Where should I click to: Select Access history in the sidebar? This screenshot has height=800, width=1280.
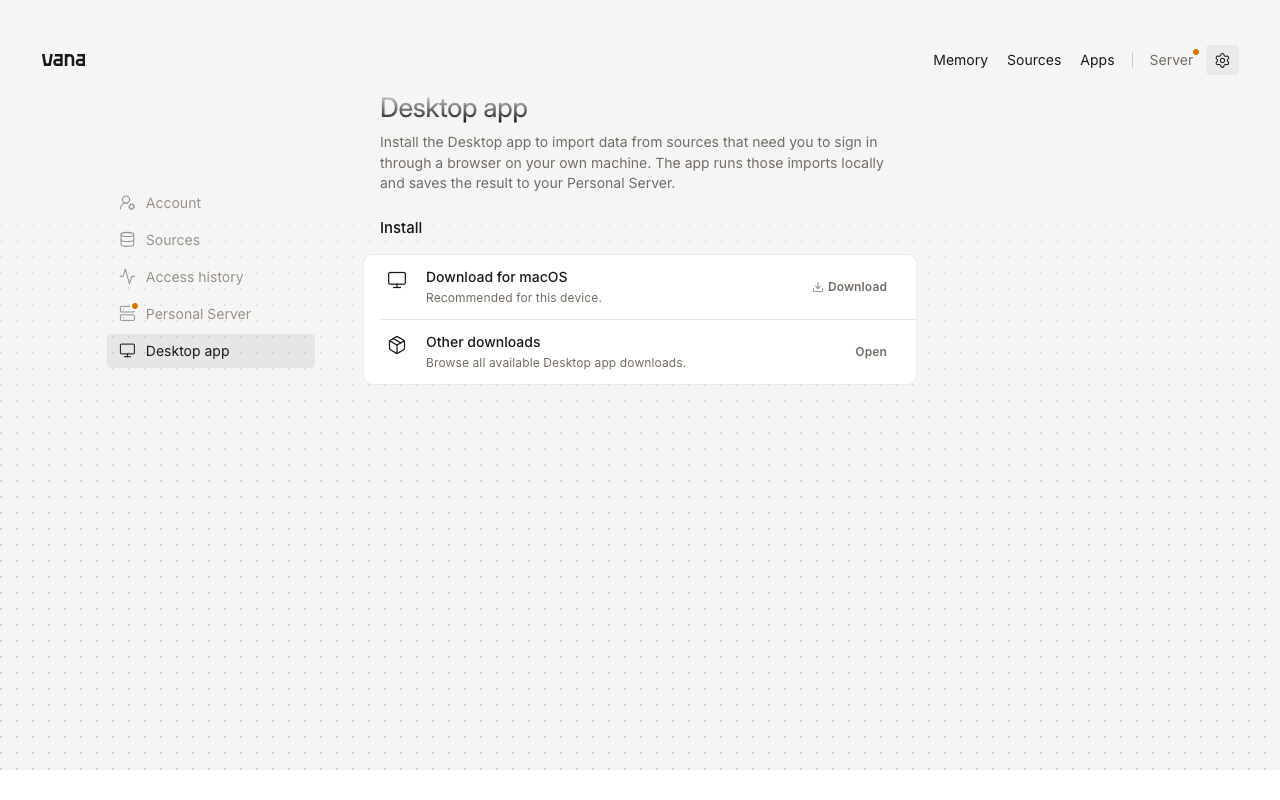click(x=211, y=277)
